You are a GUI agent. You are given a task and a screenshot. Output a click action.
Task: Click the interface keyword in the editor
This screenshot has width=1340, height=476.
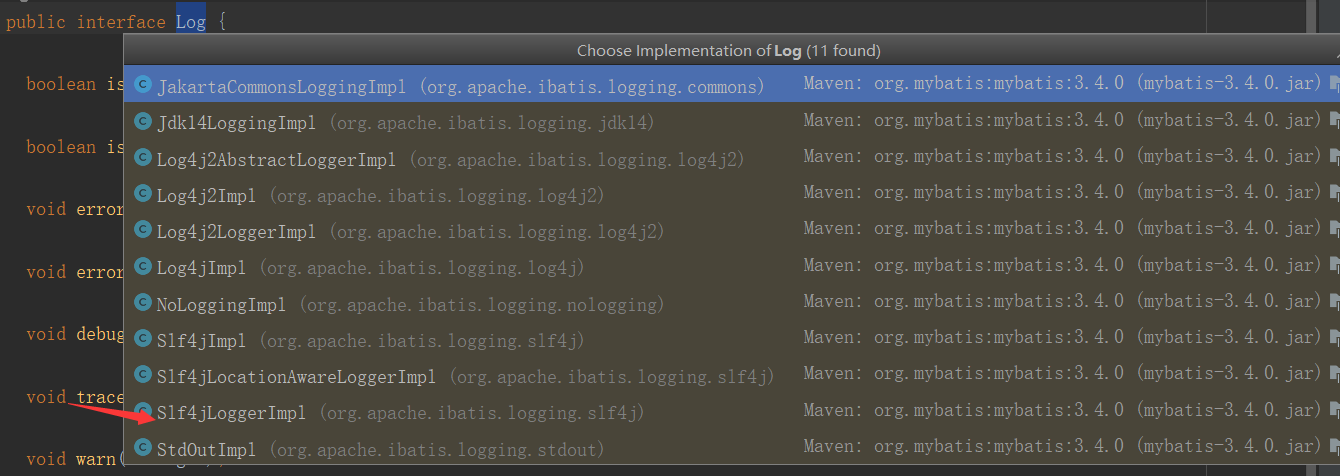(120, 21)
